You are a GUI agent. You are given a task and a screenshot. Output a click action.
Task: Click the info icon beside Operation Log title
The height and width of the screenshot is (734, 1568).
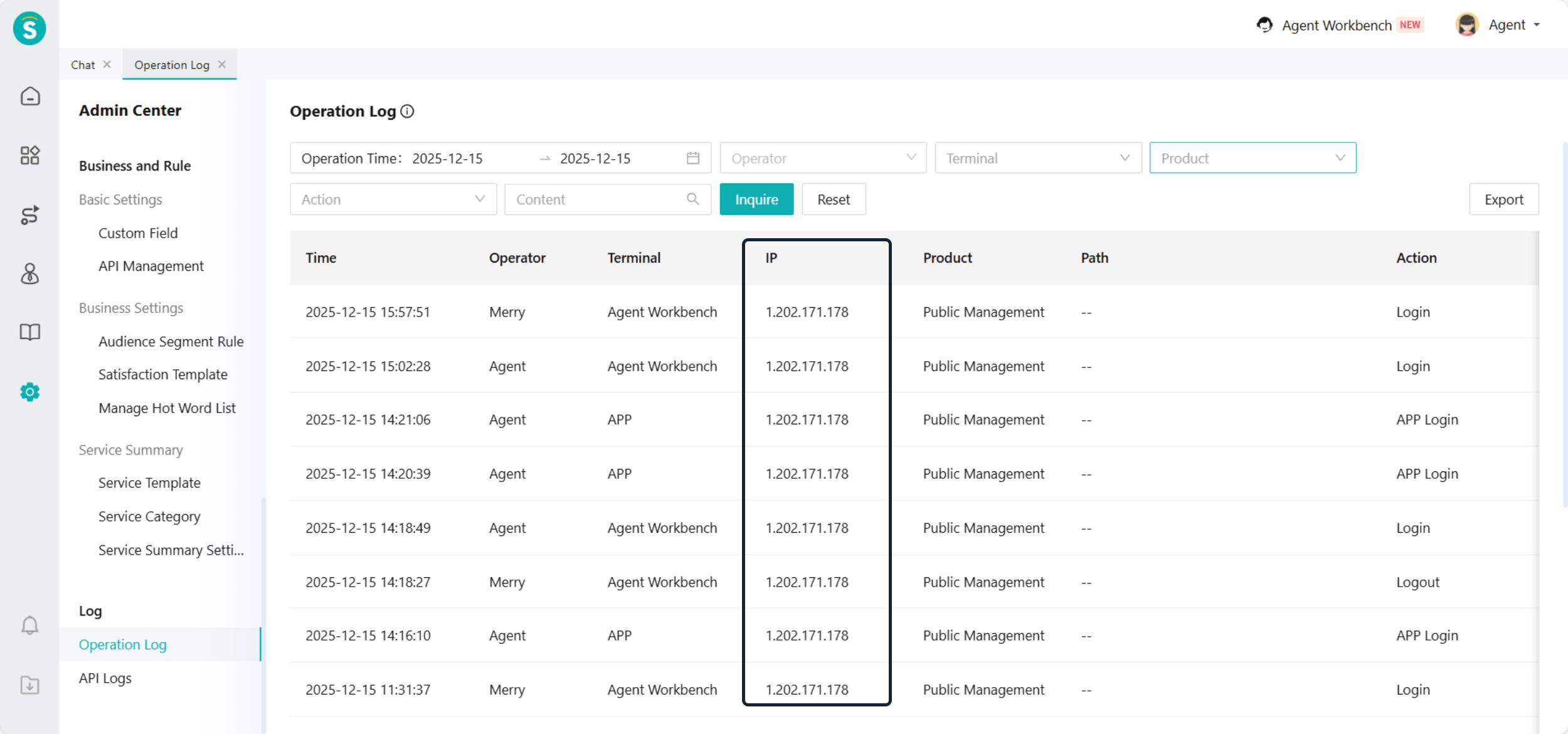point(407,112)
